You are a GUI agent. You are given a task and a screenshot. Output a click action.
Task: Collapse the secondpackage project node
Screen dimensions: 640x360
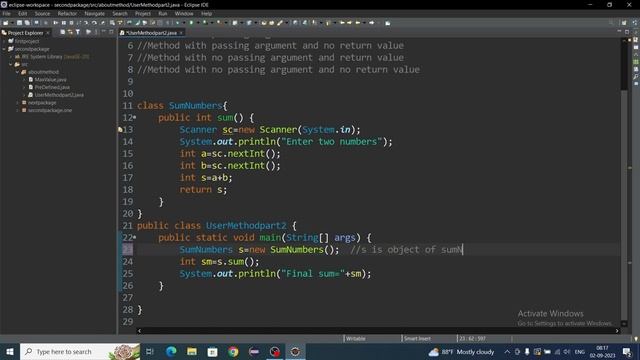[4, 49]
